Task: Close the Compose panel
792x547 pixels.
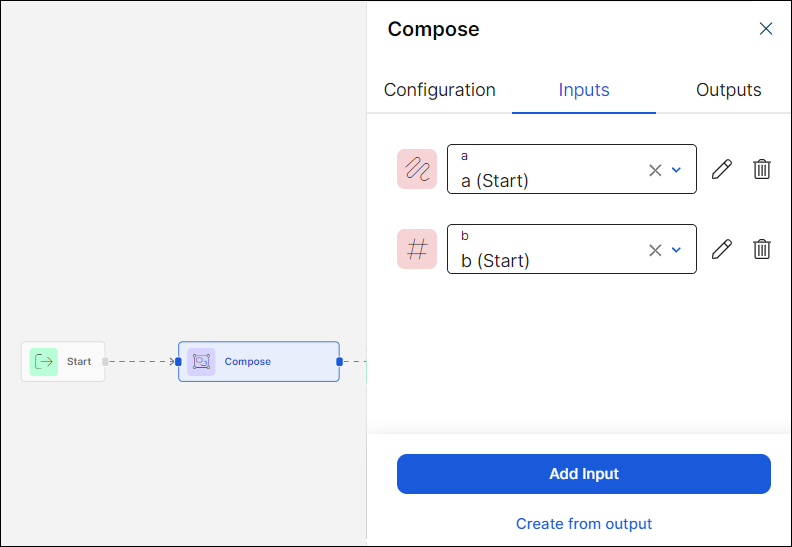Action: pos(766,29)
